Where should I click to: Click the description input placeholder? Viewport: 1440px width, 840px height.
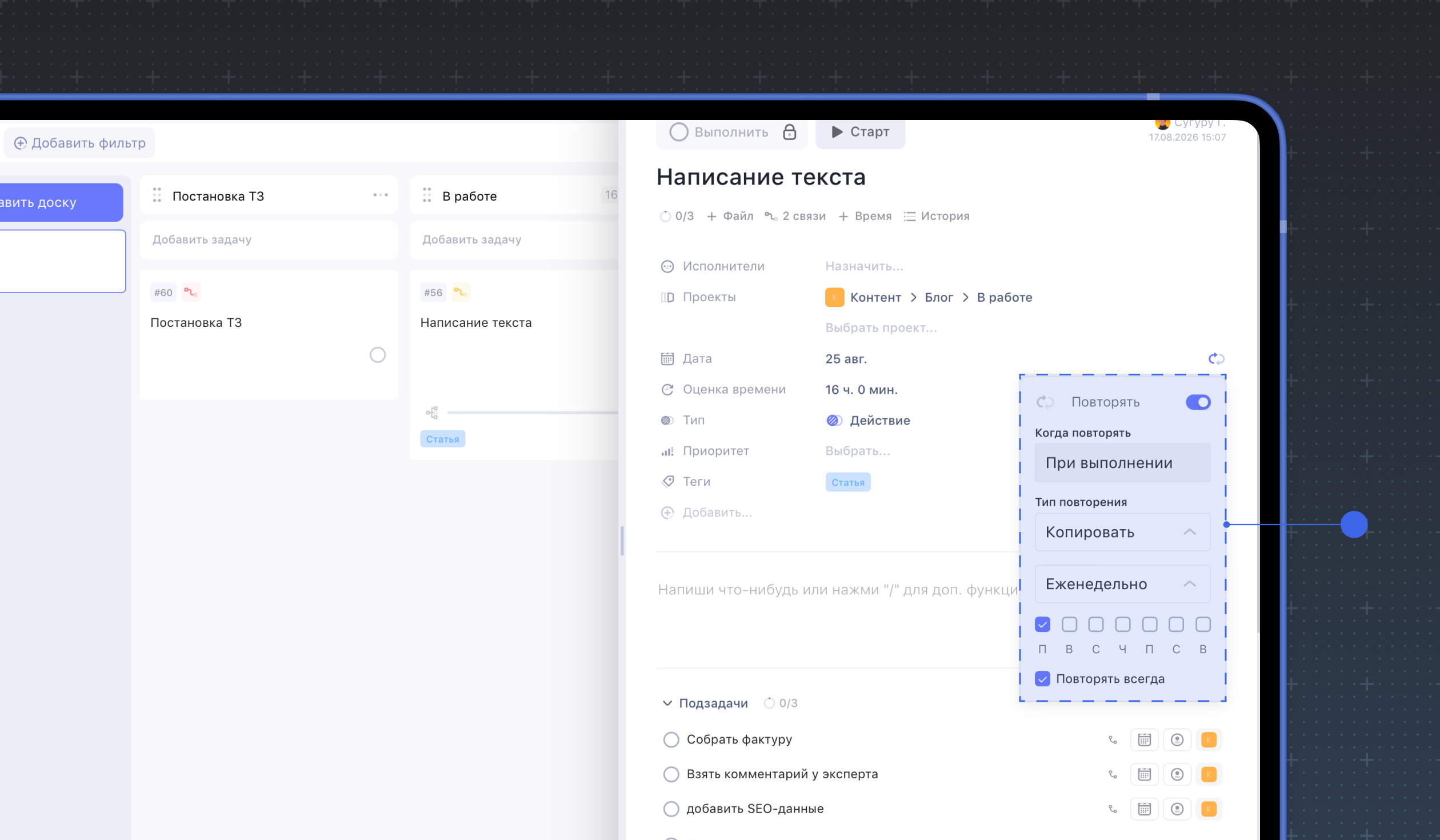(838, 590)
